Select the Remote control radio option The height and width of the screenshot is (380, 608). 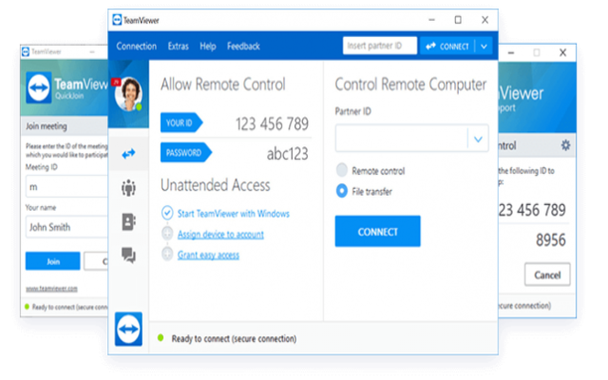[x=342, y=170]
